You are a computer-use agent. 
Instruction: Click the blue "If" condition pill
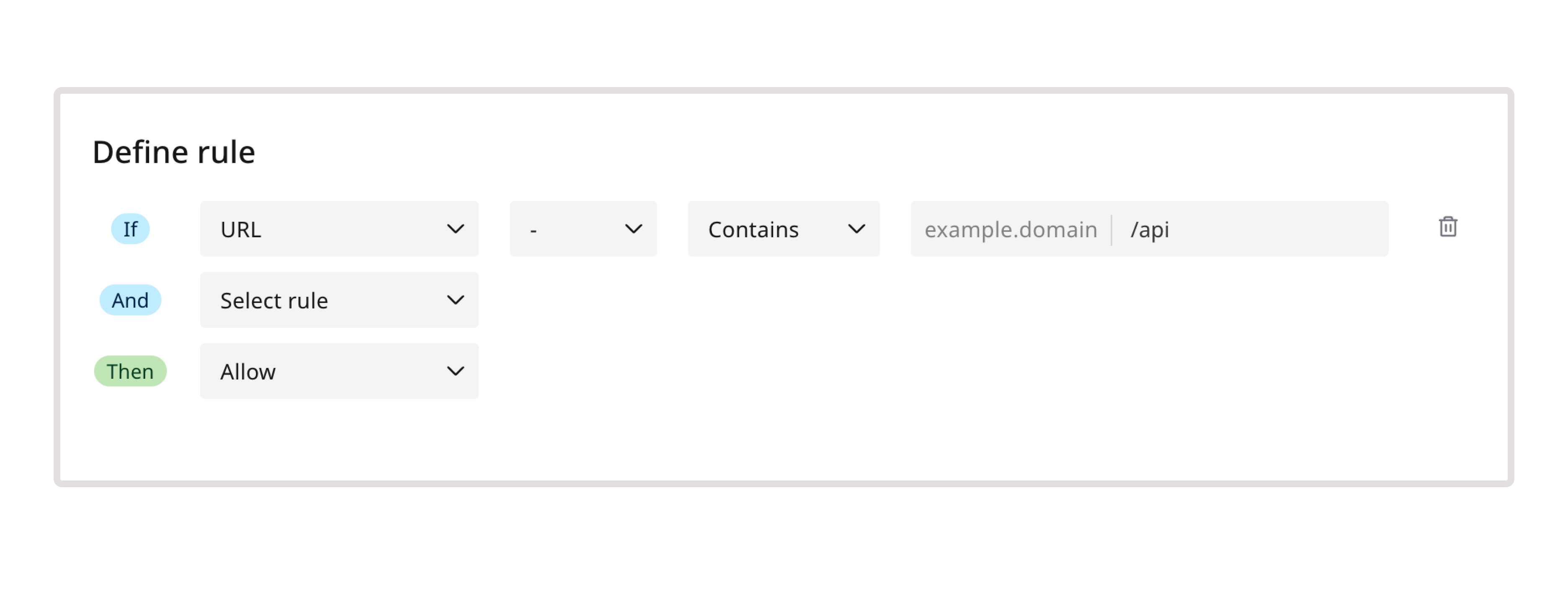click(130, 229)
